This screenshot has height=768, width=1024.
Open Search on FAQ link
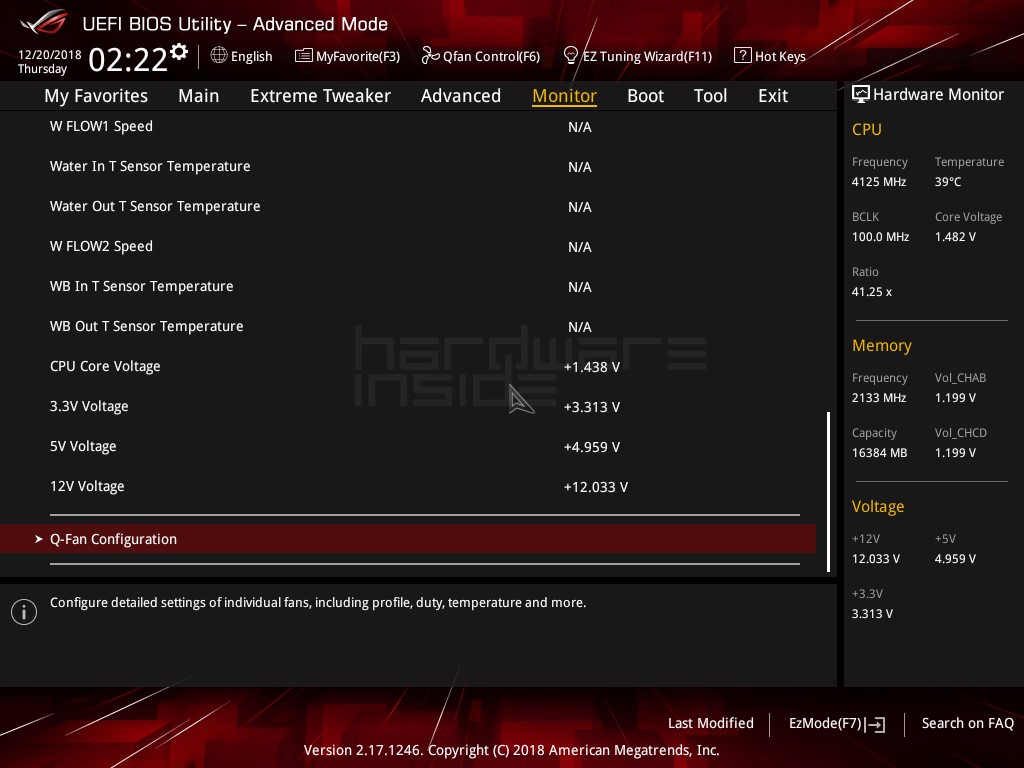(x=967, y=723)
